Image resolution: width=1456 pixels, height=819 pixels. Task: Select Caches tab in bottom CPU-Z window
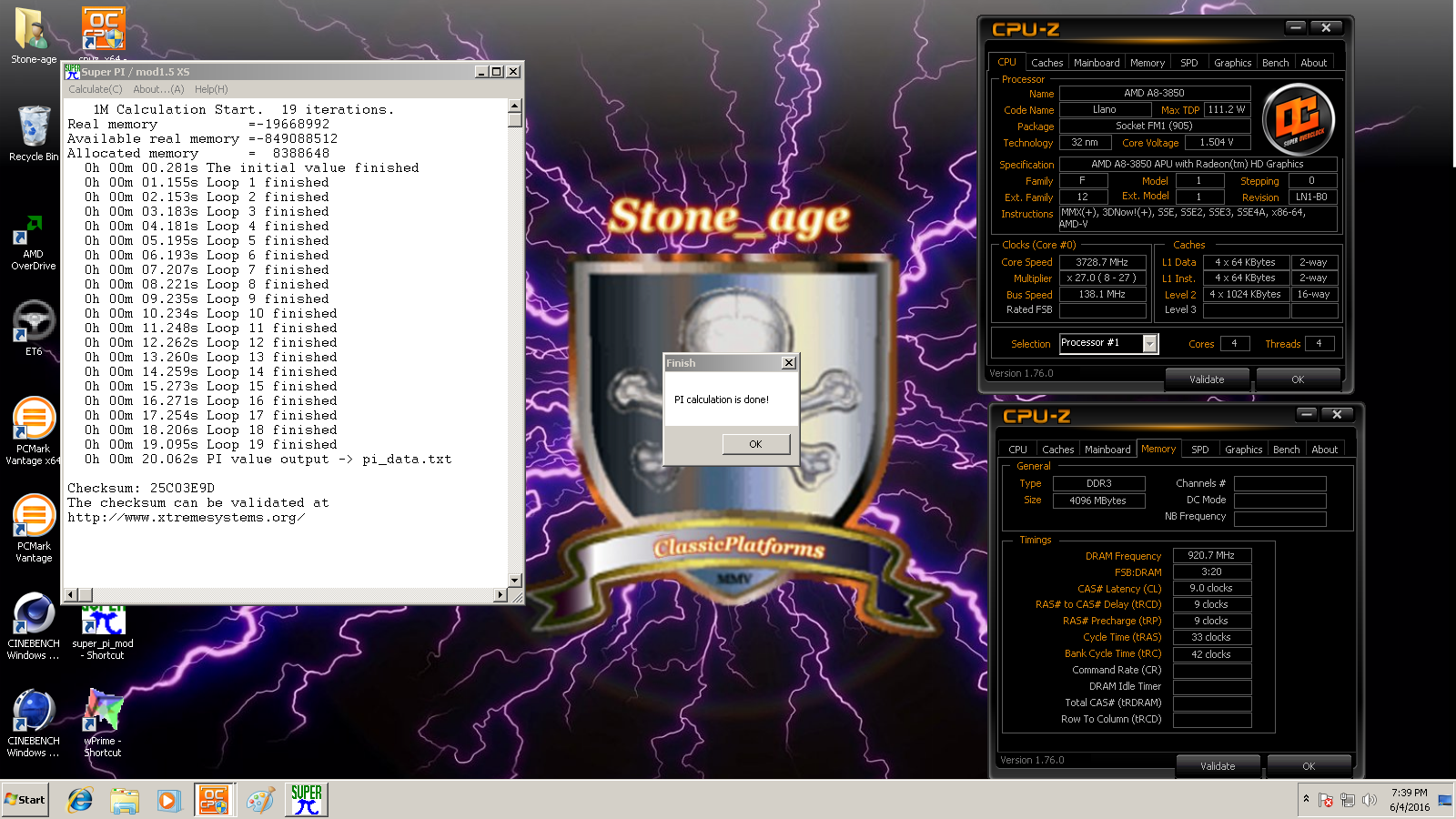click(1057, 450)
